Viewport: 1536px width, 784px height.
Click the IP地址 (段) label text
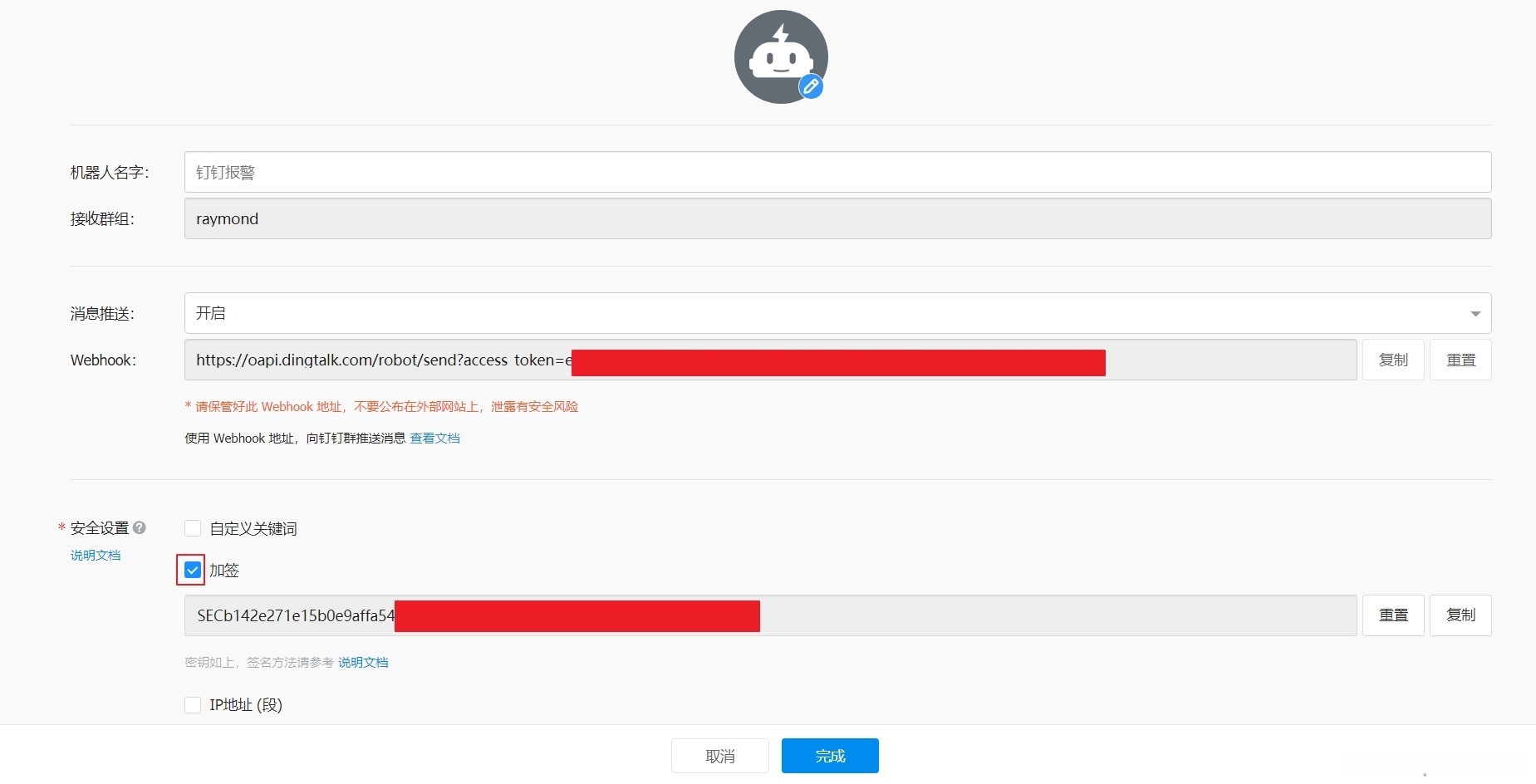[x=246, y=705]
